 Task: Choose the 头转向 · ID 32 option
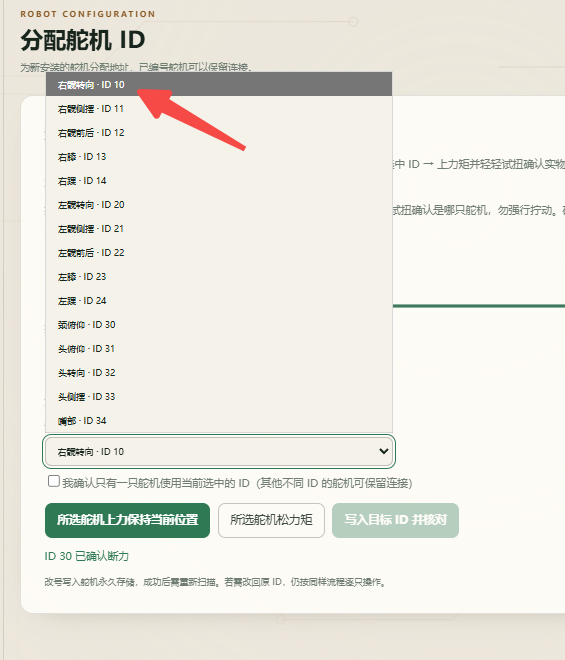[219, 373]
